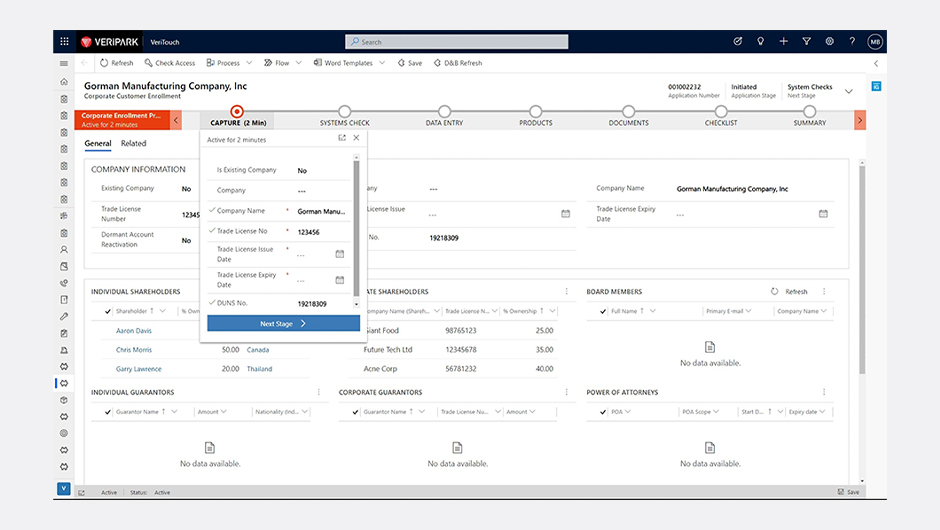Open more options for Individual Guarantors grid
The image size is (940, 530).
319,392
